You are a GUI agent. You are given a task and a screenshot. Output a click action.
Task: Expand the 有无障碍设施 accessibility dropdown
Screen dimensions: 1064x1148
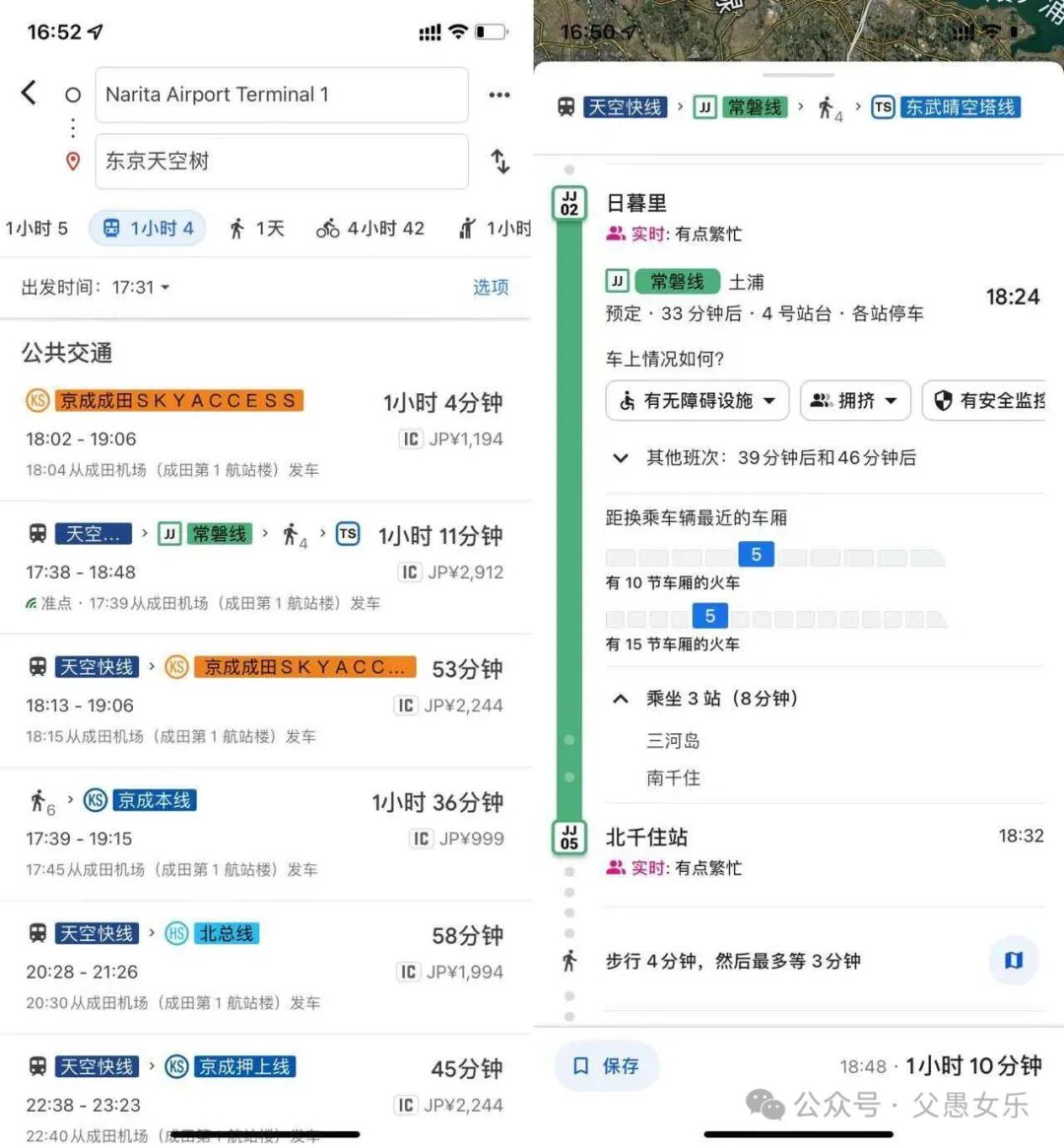[x=698, y=400]
